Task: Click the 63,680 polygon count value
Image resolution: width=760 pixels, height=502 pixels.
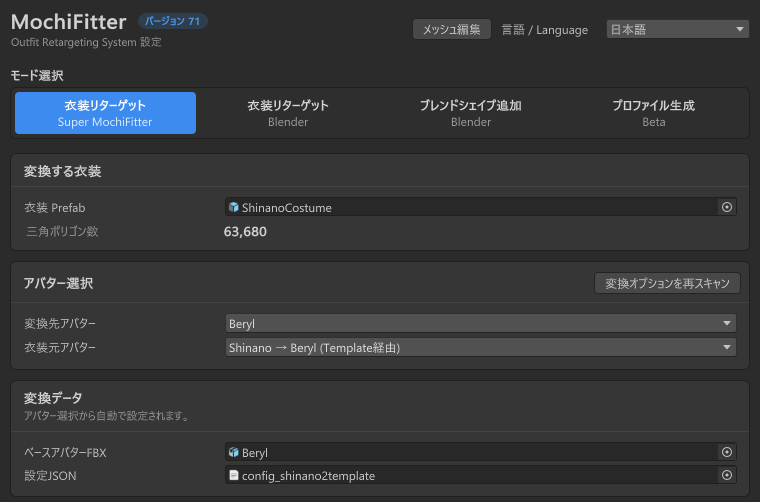Action: (245, 232)
